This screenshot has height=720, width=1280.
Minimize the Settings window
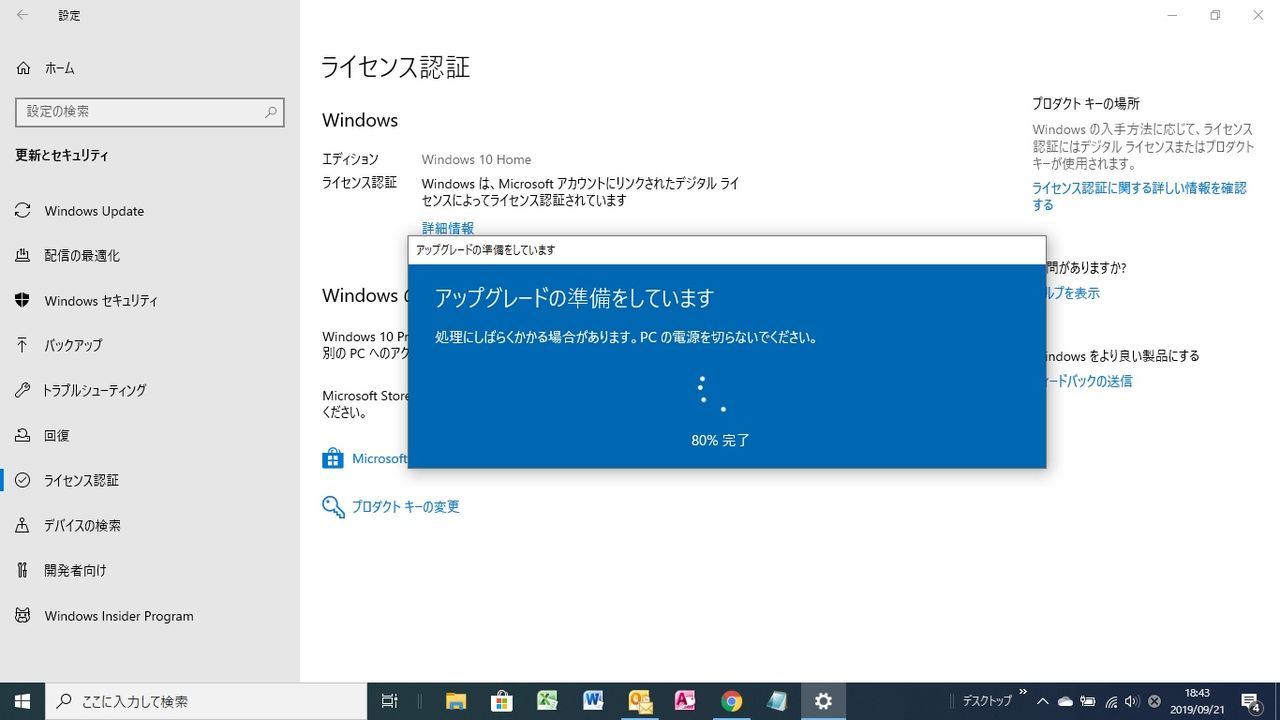1170,15
